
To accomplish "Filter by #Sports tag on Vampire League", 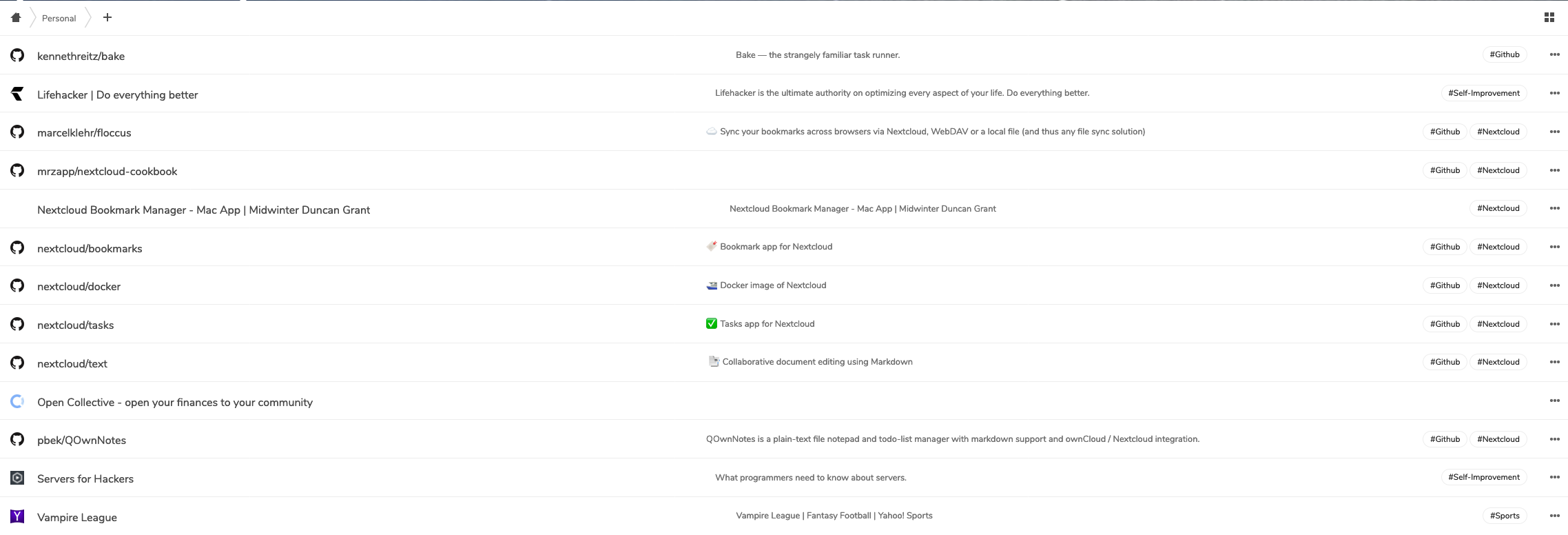I will (x=1505, y=516).
